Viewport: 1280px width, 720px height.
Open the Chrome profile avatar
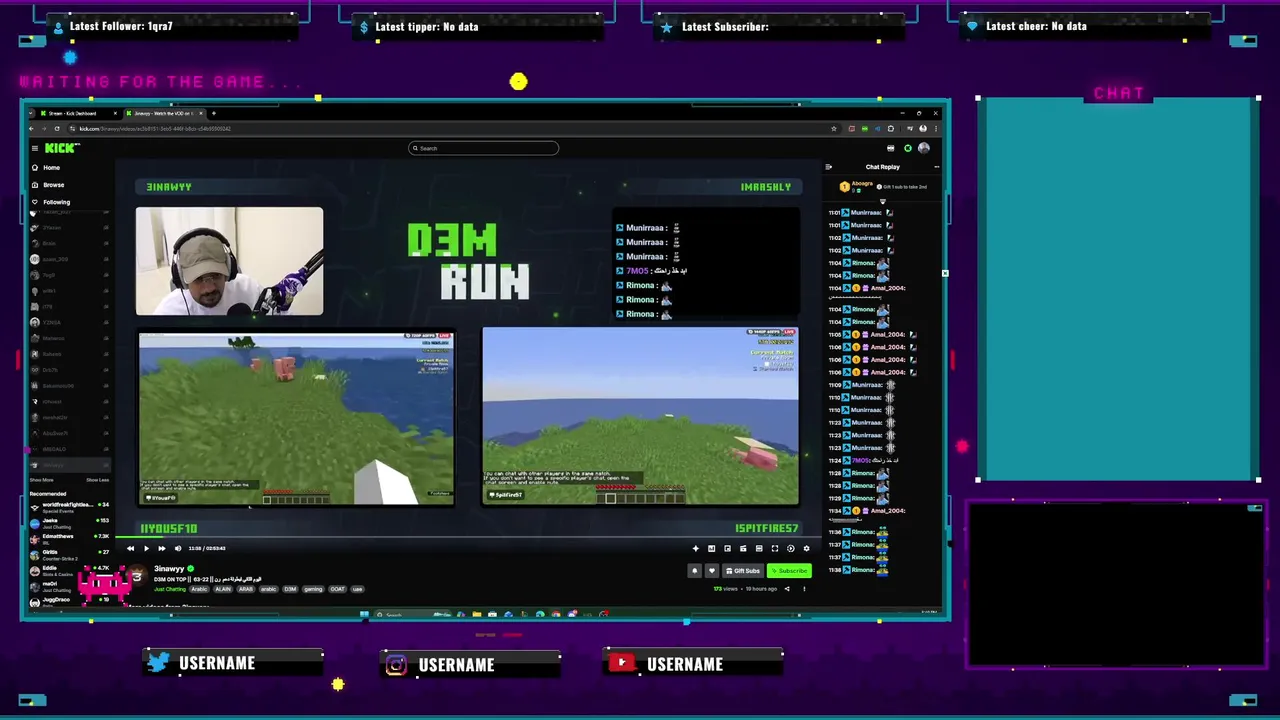point(923,128)
